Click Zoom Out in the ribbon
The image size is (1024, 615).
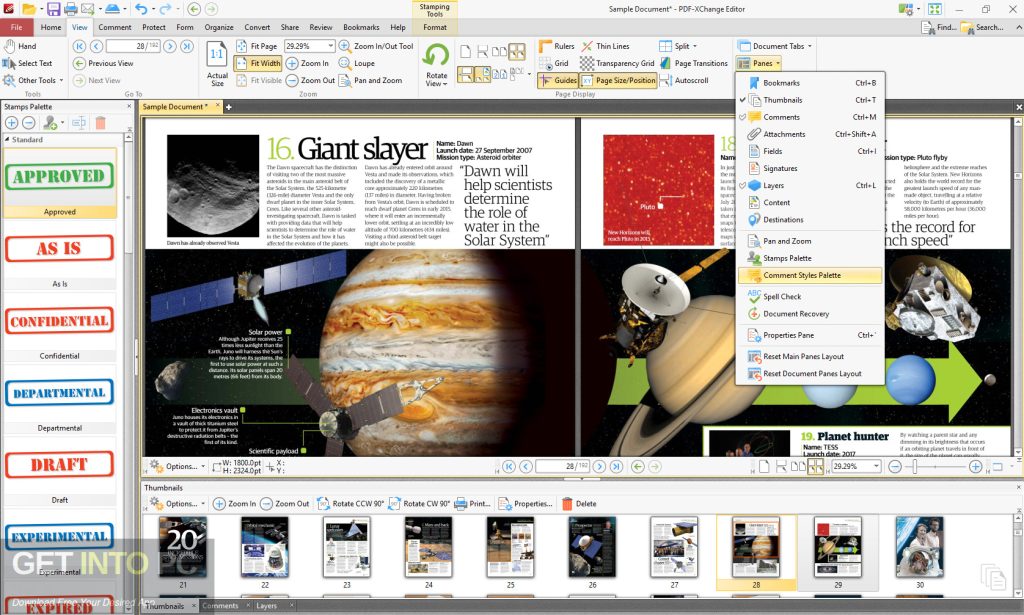coord(311,80)
